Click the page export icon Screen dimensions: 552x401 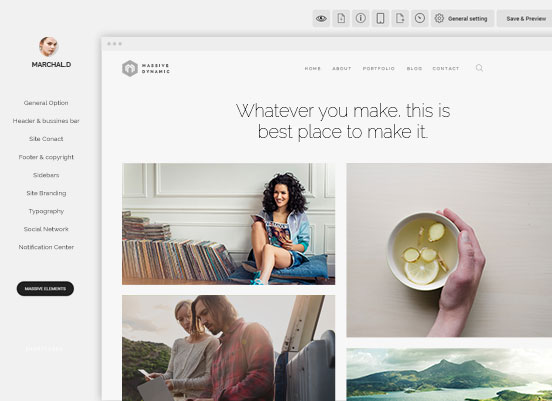pos(400,18)
